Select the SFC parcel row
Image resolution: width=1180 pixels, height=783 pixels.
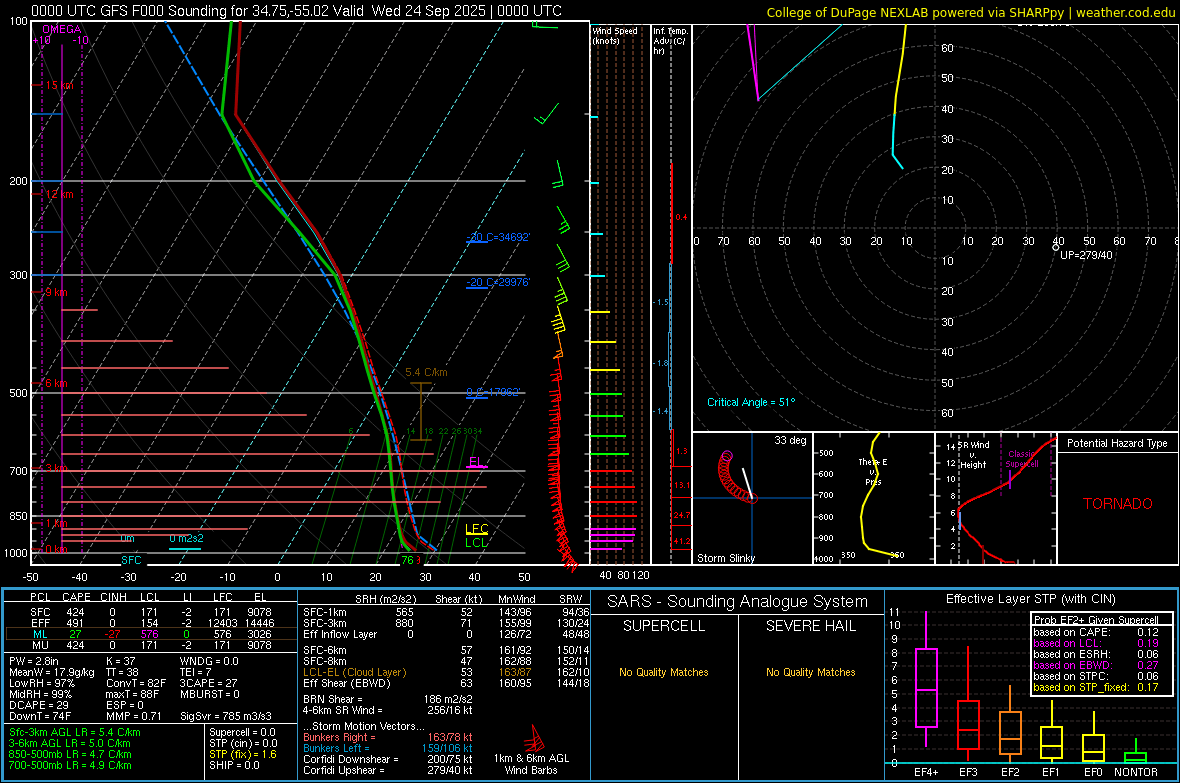150,612
